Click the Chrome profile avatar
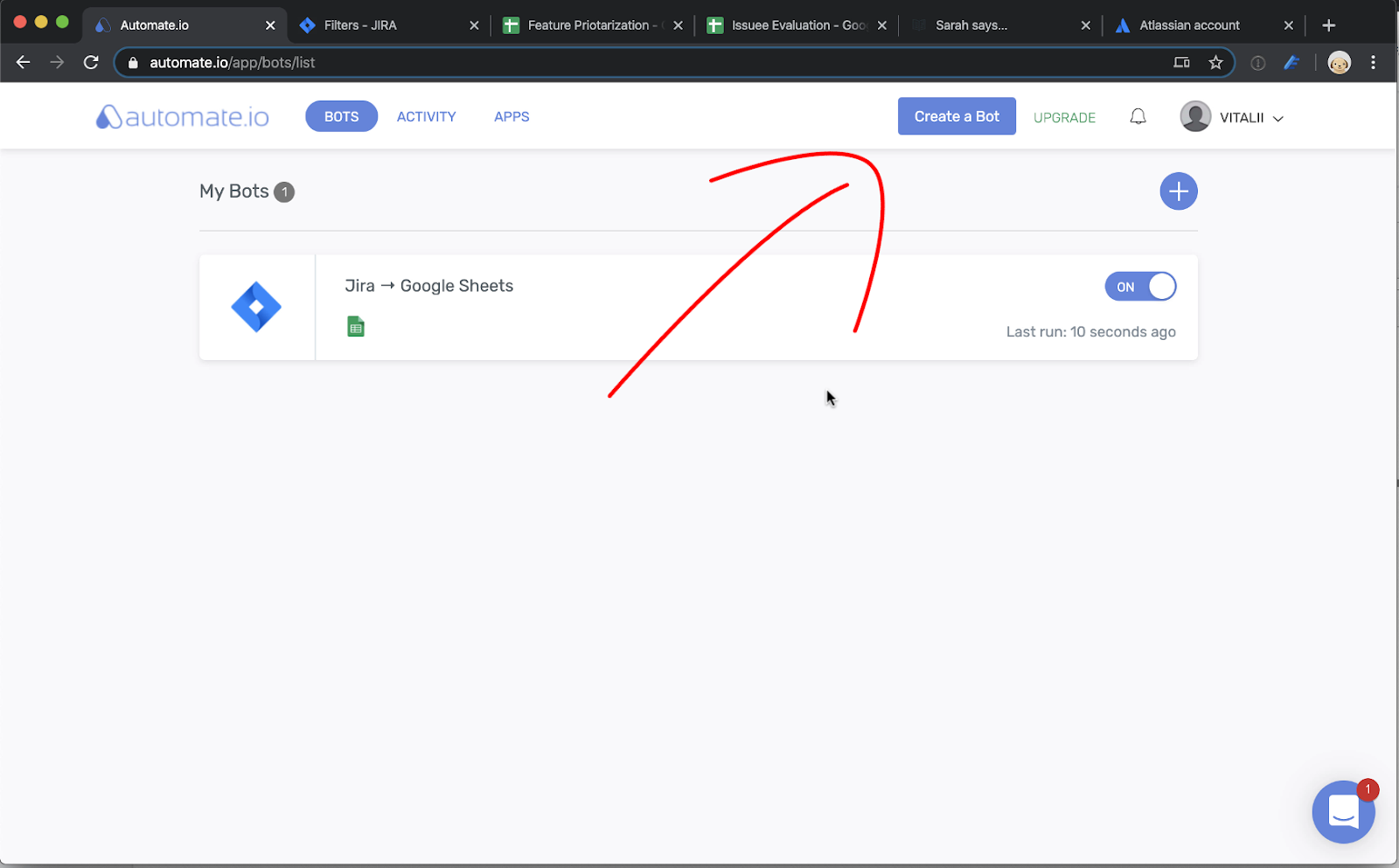 click(x=1339, y=62)
